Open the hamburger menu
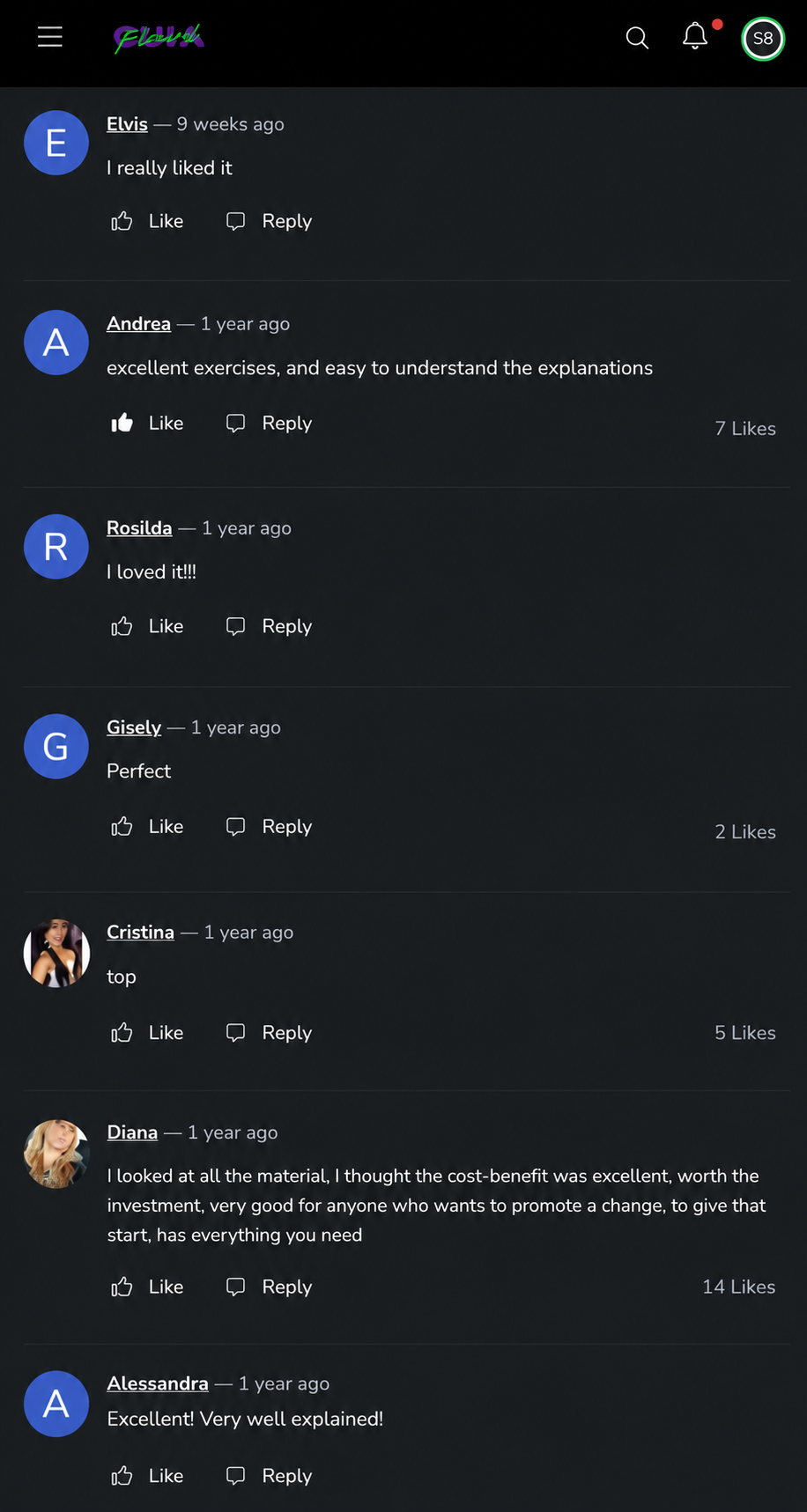The width and height of the screenshot is (807, 1512). [x=50, y=37]
